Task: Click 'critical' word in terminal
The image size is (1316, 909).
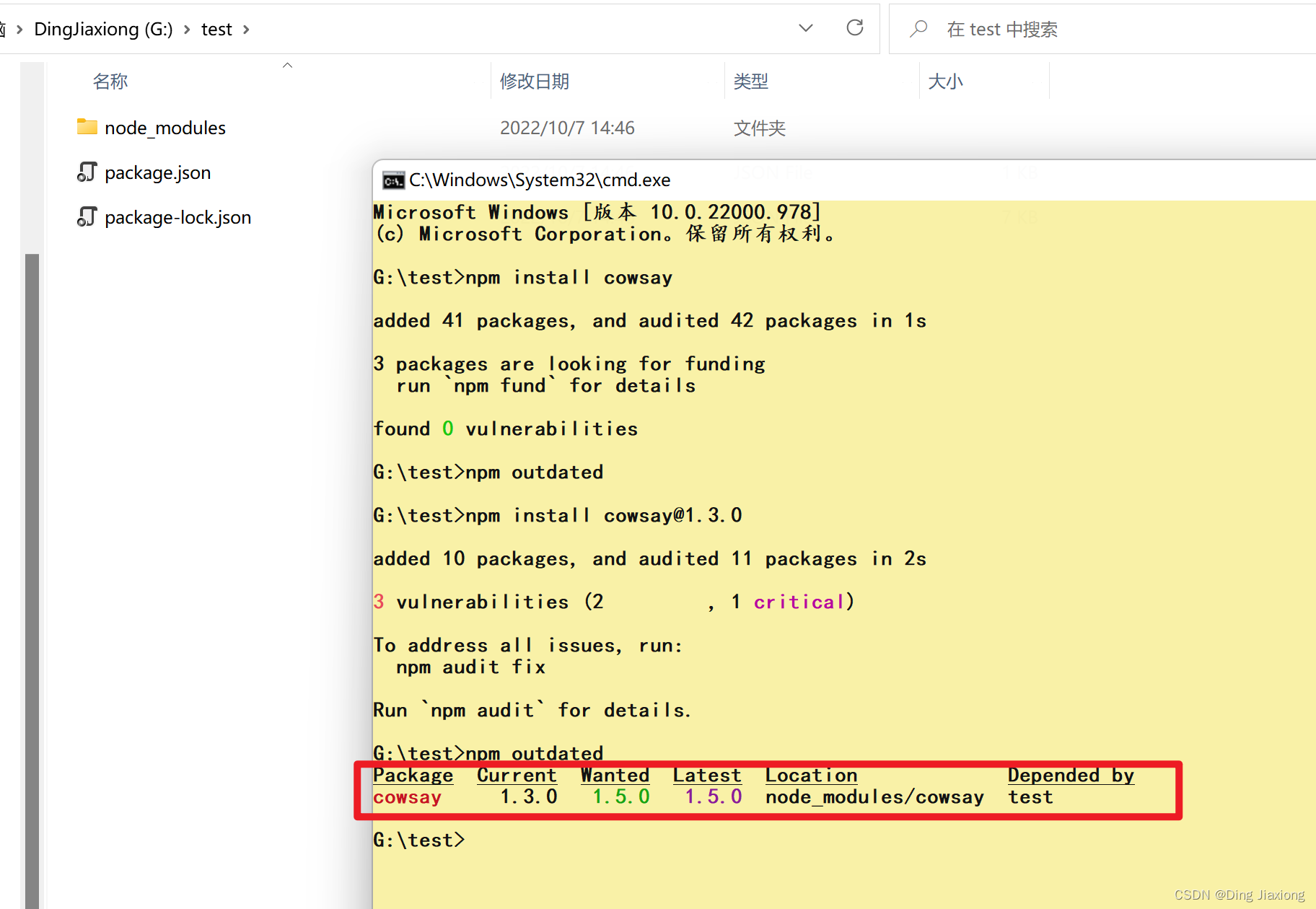Action: (x=799, y=602)
